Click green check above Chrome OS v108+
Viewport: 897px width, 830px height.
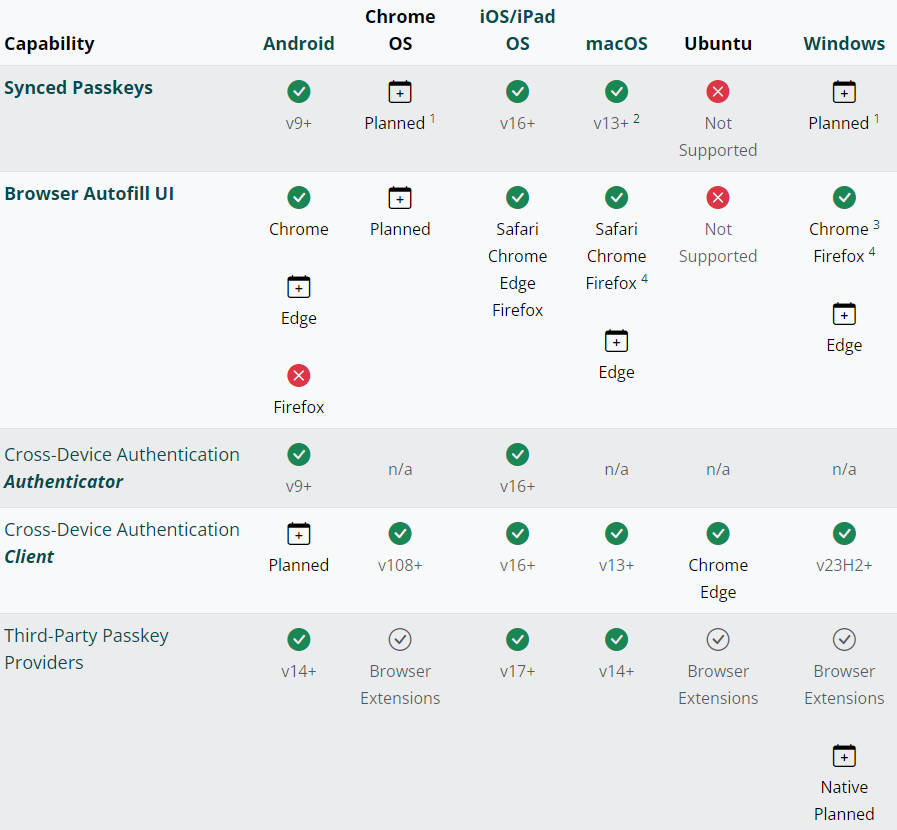pyautogui.click(x=400, y=534)
